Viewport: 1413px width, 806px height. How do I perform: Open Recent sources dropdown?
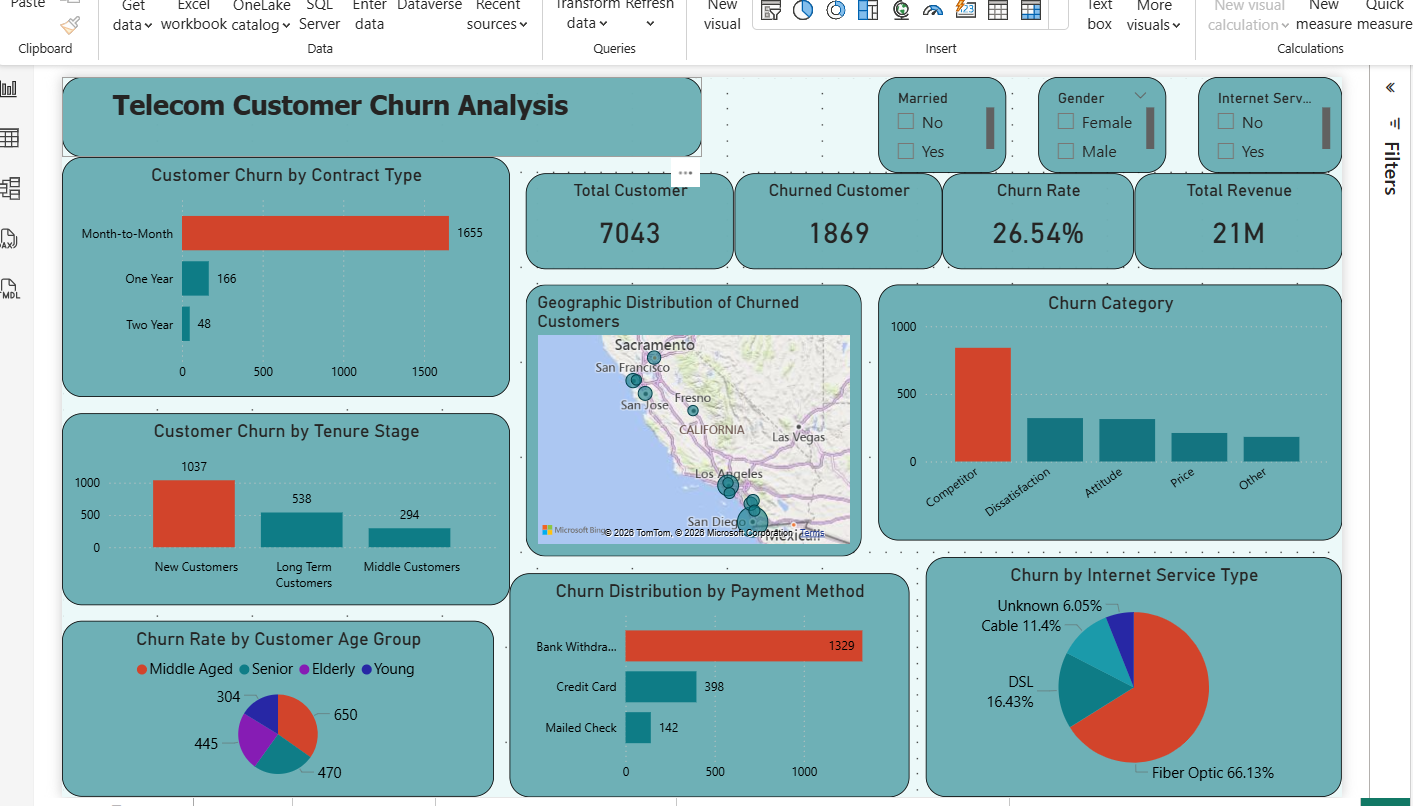pos(523,25)
